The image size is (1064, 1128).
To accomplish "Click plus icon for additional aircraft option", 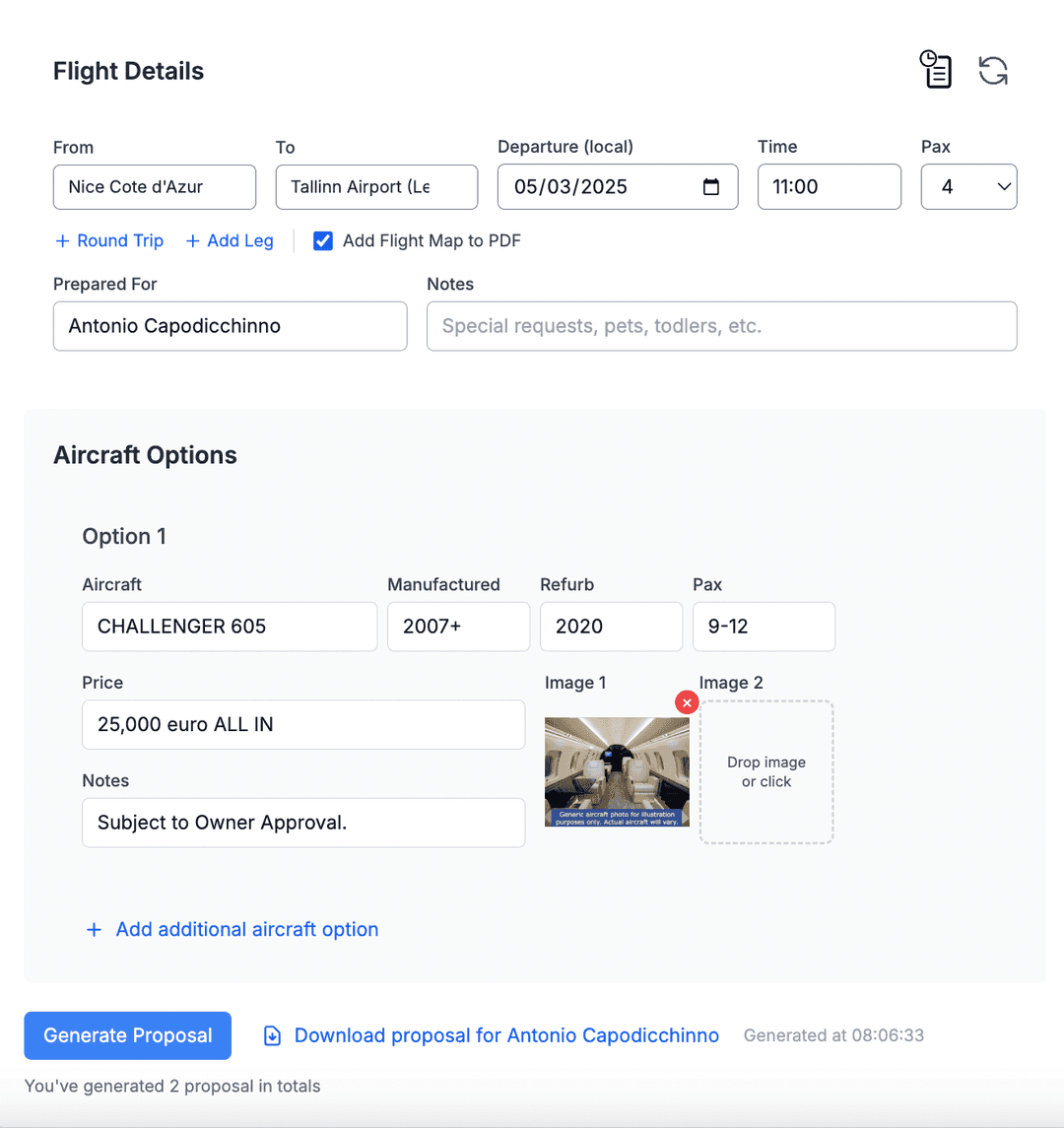I will tap(95, 930).
